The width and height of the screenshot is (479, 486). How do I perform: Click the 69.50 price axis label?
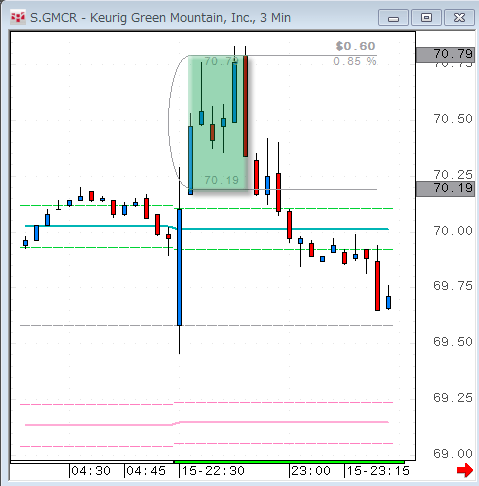[x=453, y=342]
